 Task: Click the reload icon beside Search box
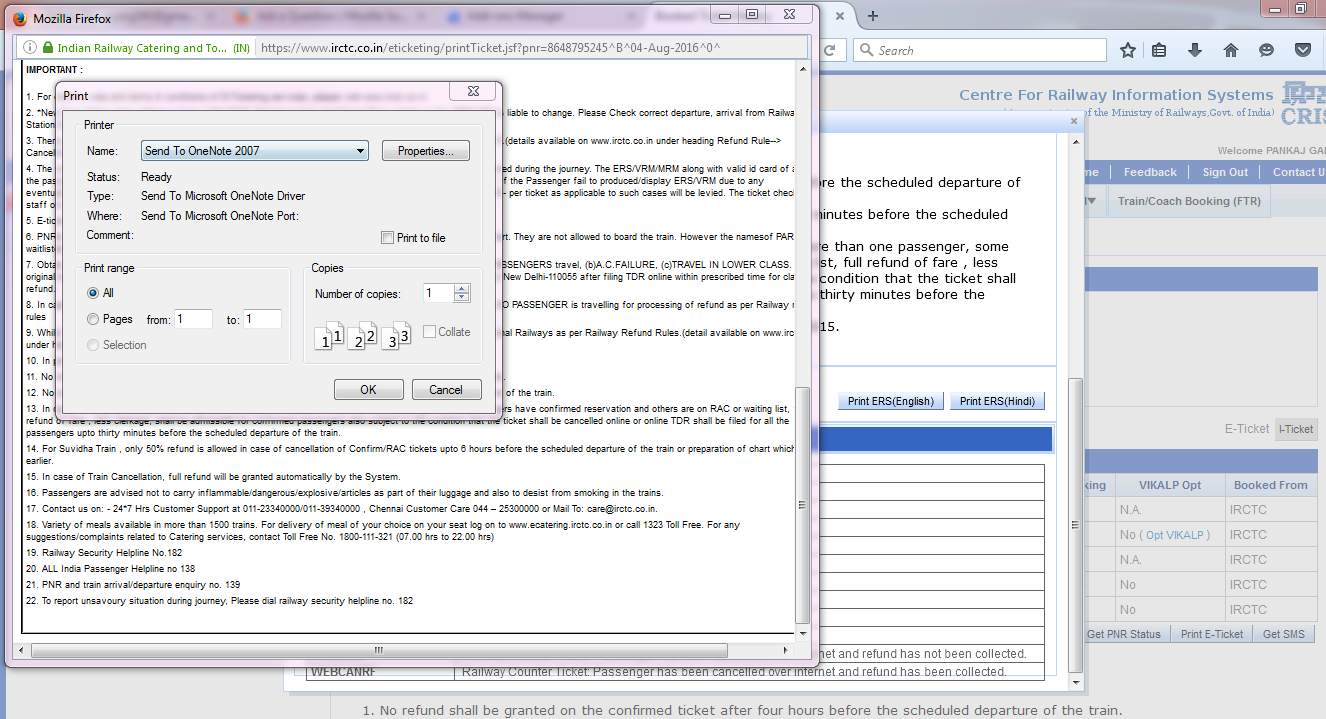coord(830,50)
